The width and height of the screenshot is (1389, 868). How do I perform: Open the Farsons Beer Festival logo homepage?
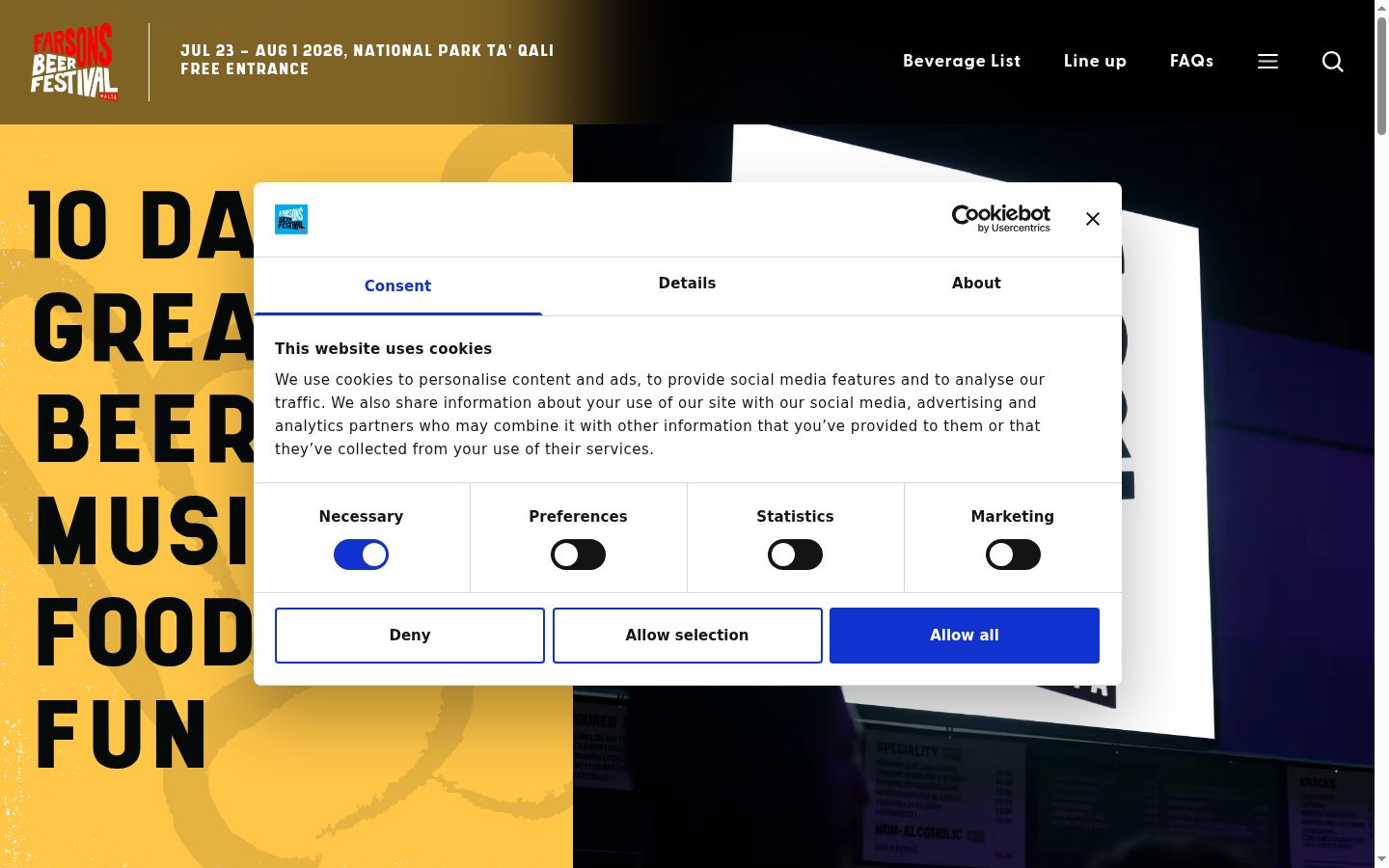[x=74, y=62]
